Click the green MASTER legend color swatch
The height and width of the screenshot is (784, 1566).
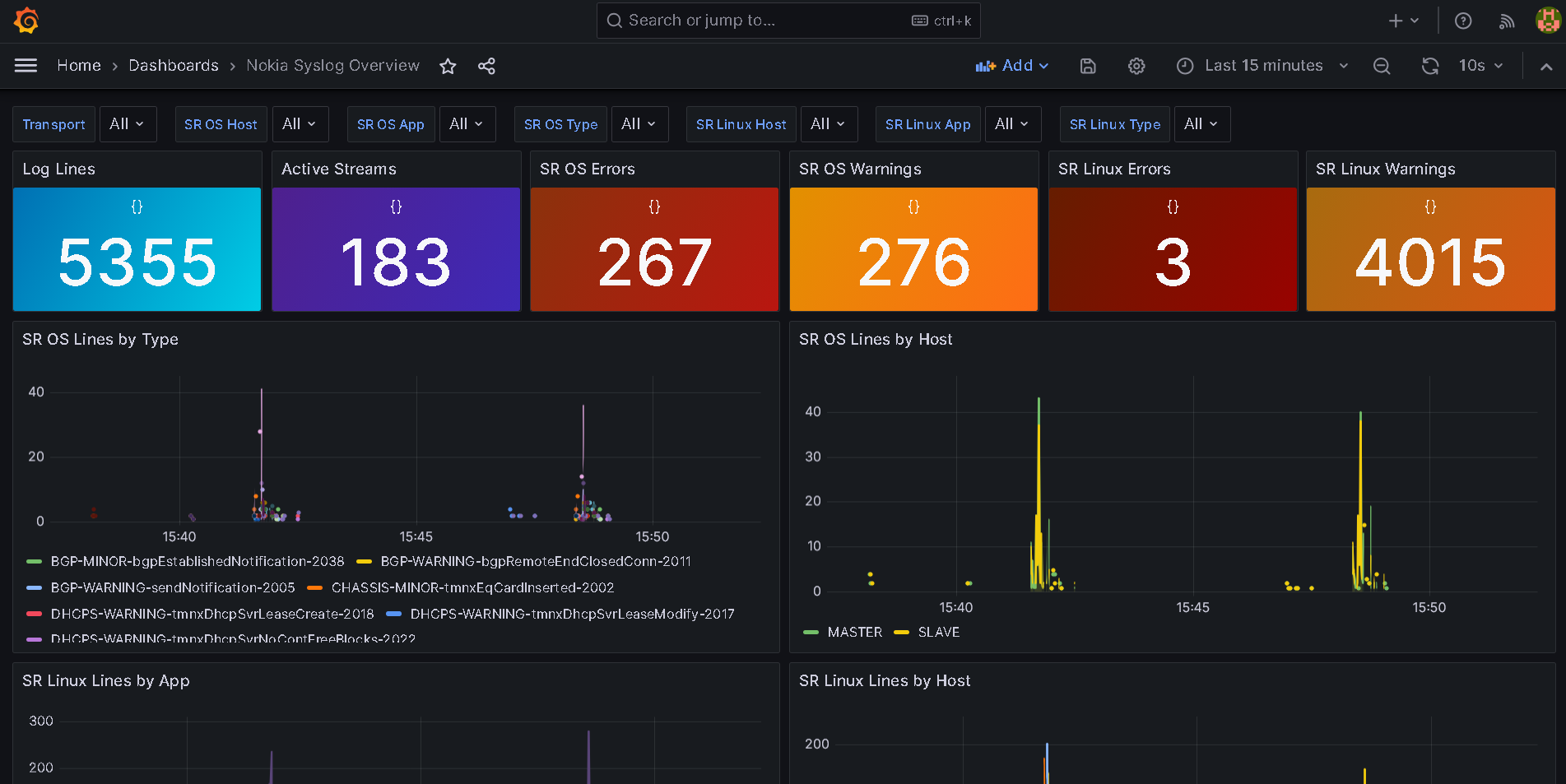[x=811, y=633]
